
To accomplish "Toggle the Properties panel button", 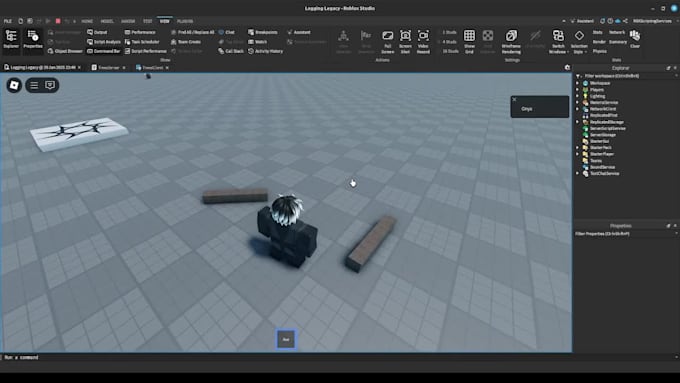I will coord(33,40).
